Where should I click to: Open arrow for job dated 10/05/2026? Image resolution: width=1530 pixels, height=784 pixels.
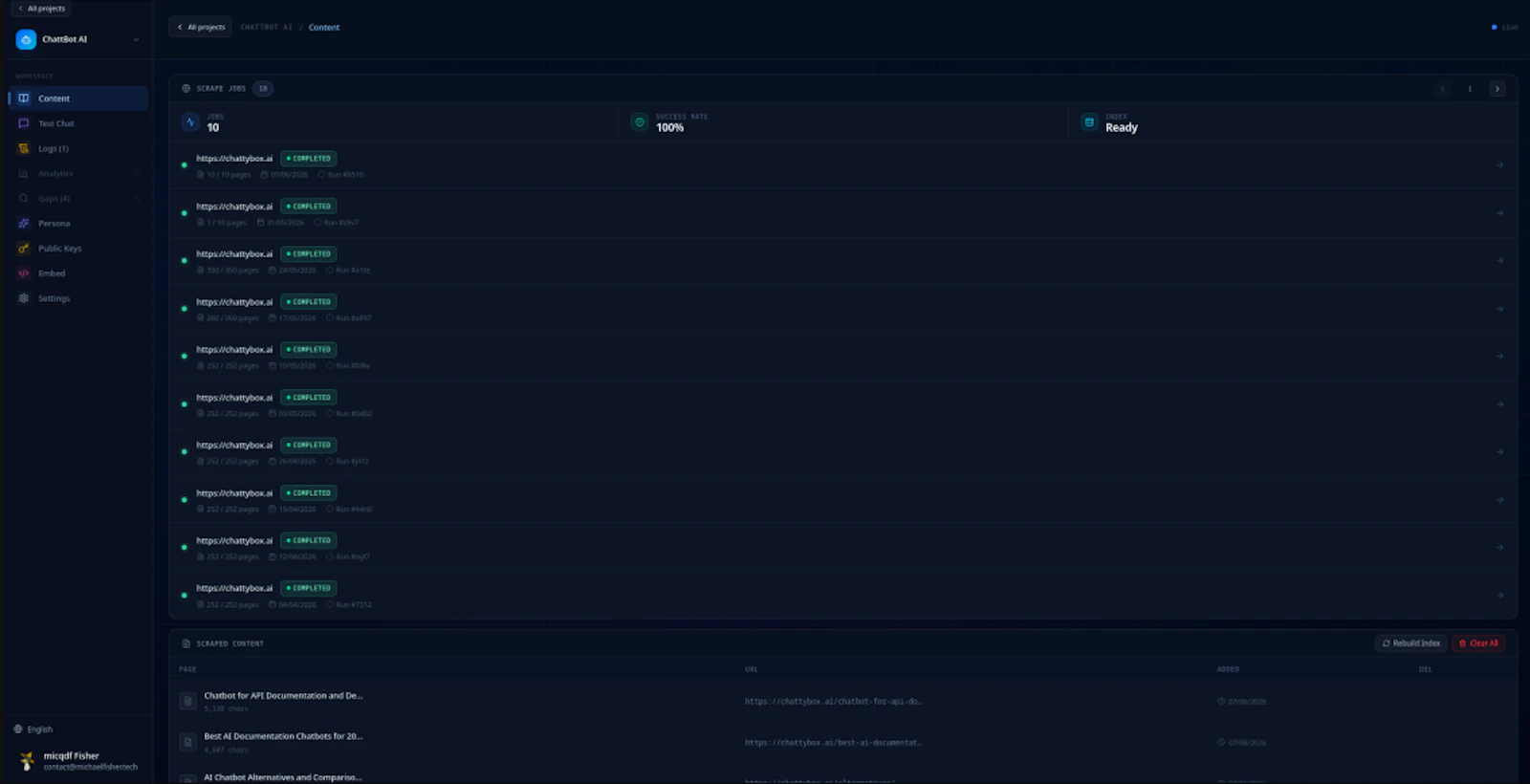[1499, 357]
